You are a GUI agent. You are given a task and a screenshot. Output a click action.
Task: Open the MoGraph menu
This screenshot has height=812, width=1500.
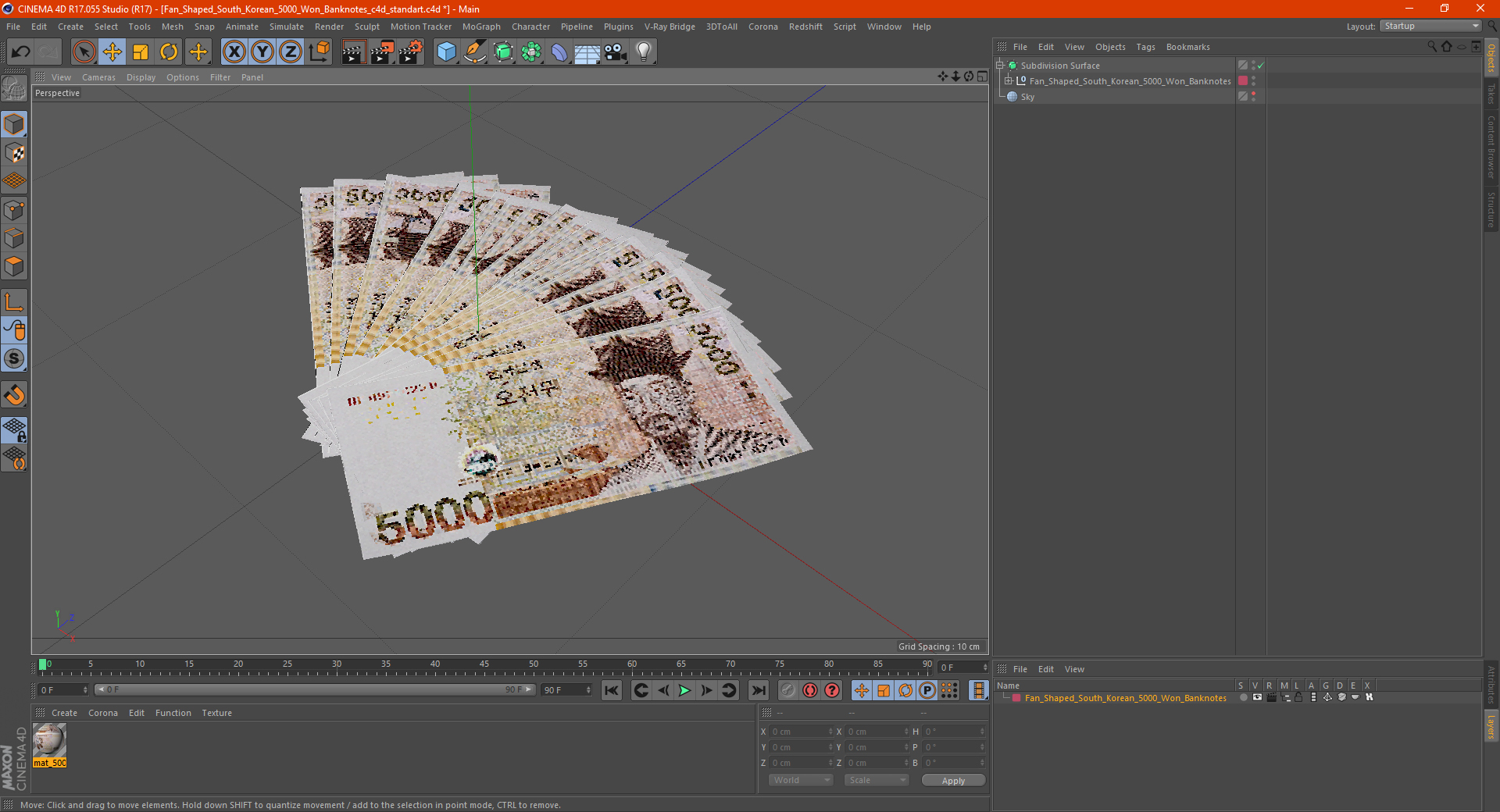click(x=481, y=27)
